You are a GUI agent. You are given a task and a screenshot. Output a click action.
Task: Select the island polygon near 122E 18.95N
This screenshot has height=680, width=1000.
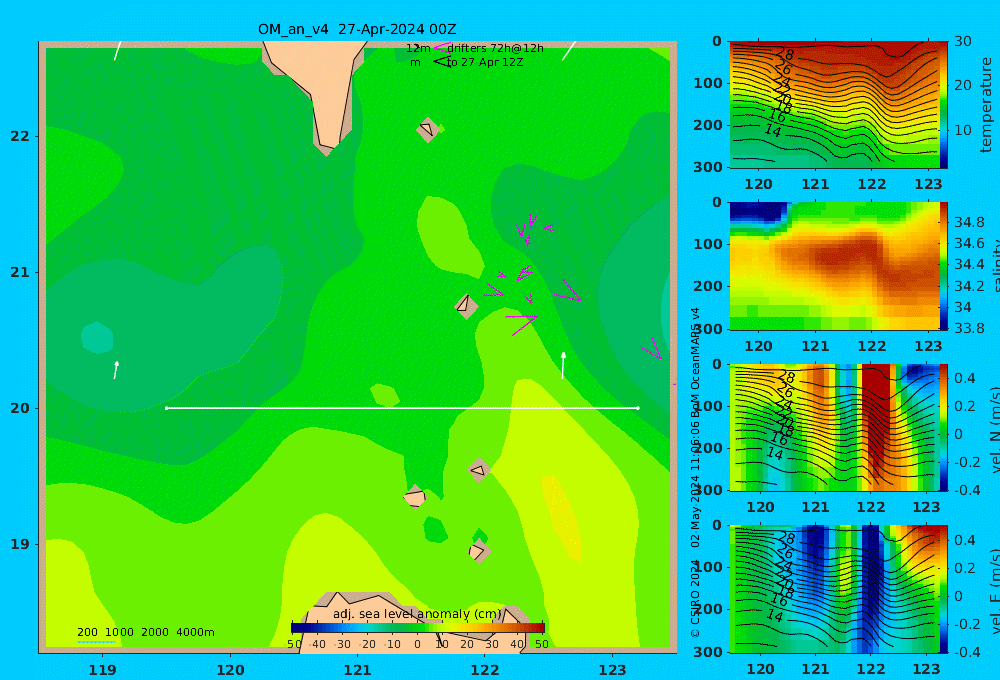(x=478, y=551)
